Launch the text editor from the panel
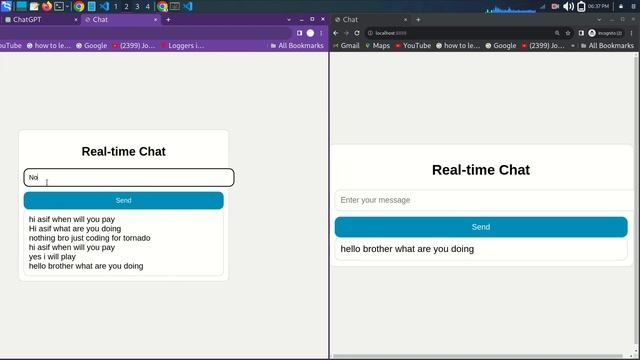640x360 pixels. click(34, 6)
